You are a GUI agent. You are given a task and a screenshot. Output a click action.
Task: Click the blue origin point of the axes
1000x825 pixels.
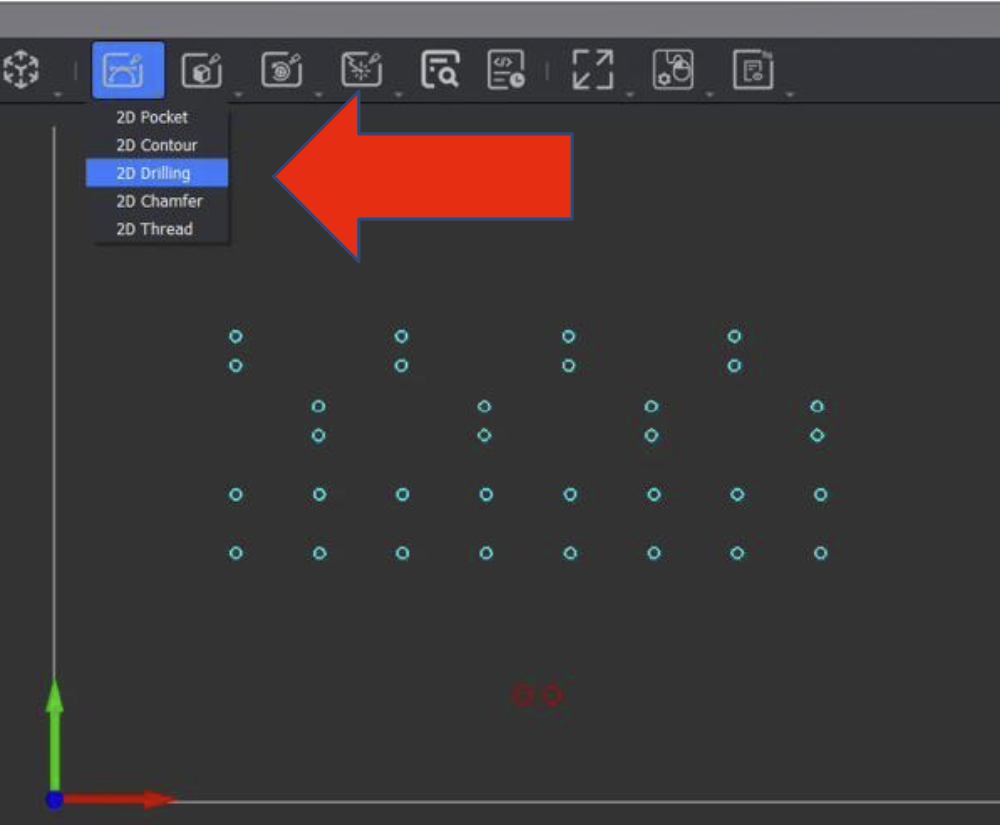[55, 800]
